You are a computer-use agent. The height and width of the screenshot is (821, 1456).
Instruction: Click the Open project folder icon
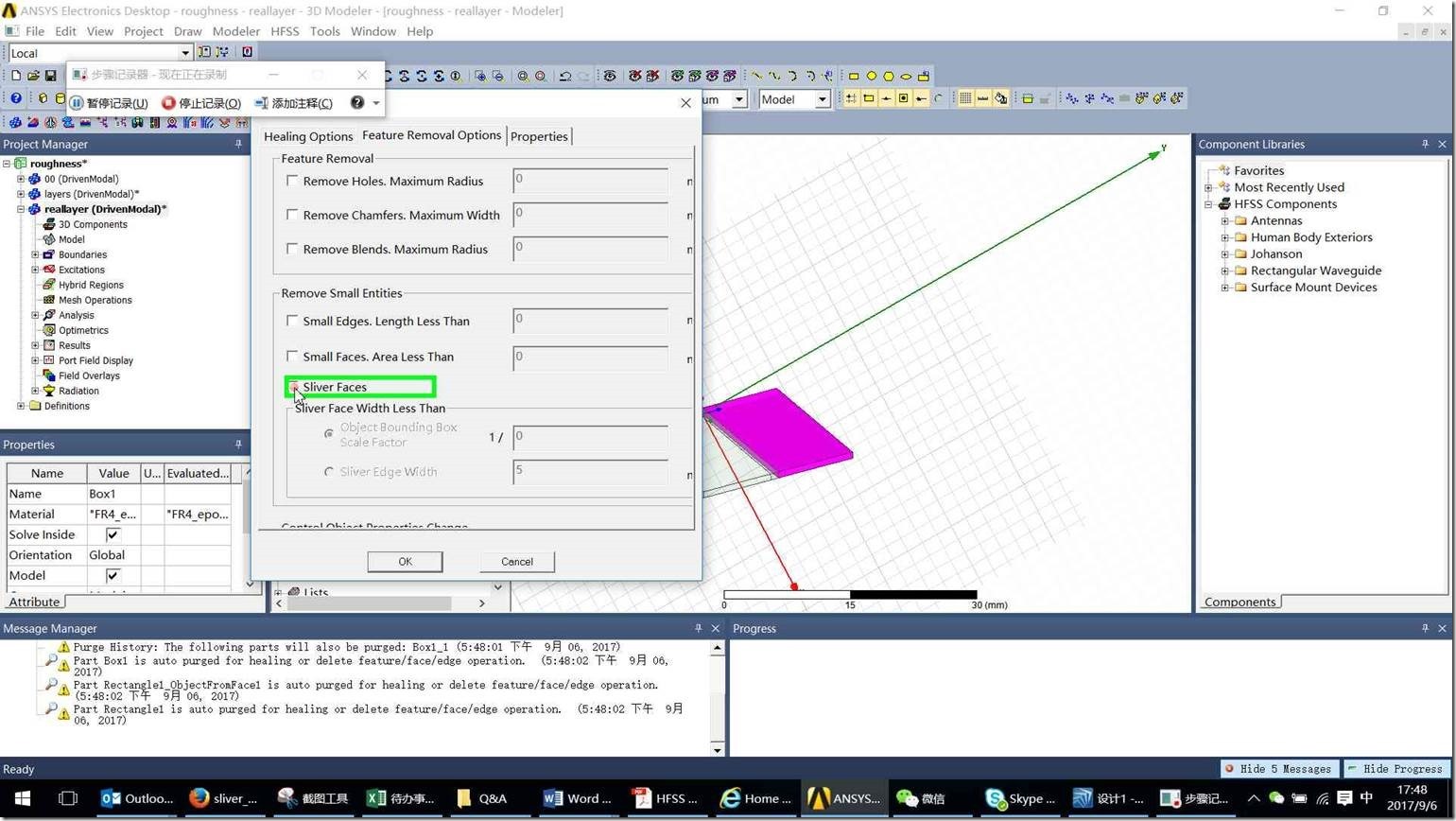pos(33,76)
